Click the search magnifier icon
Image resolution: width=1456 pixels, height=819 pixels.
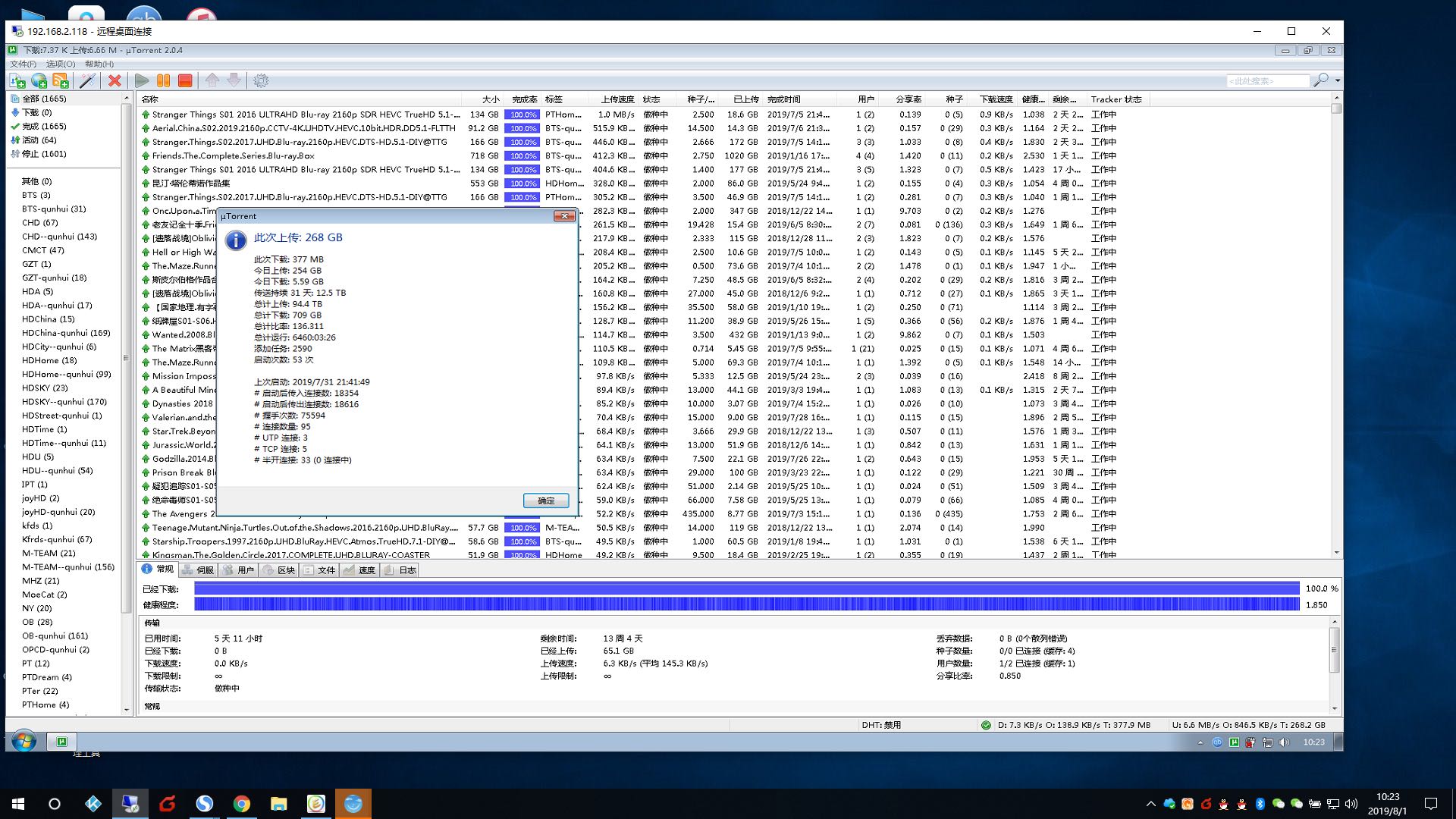[x=1320, y=80]
